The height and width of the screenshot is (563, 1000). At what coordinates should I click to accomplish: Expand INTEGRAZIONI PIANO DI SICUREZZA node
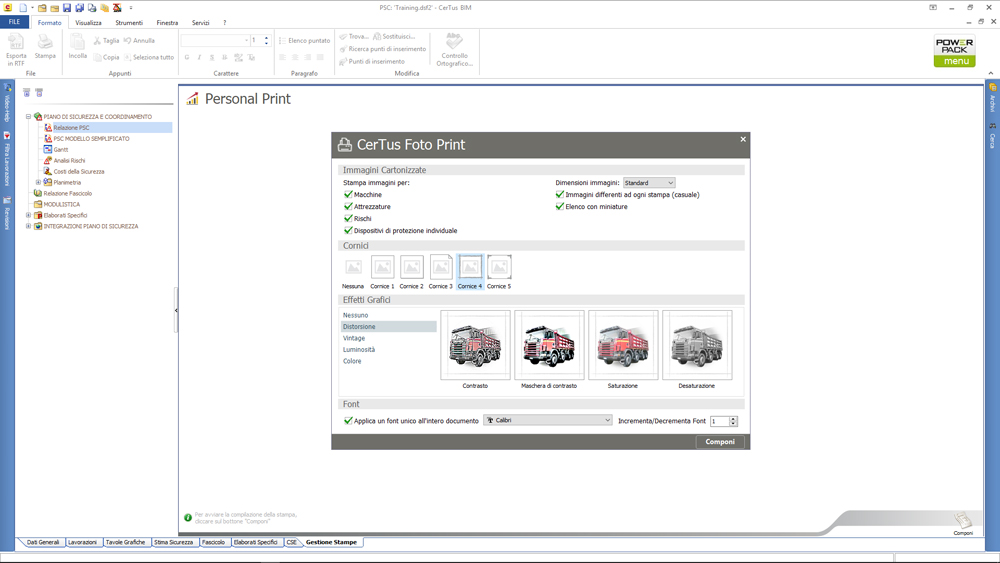(28, 226)
